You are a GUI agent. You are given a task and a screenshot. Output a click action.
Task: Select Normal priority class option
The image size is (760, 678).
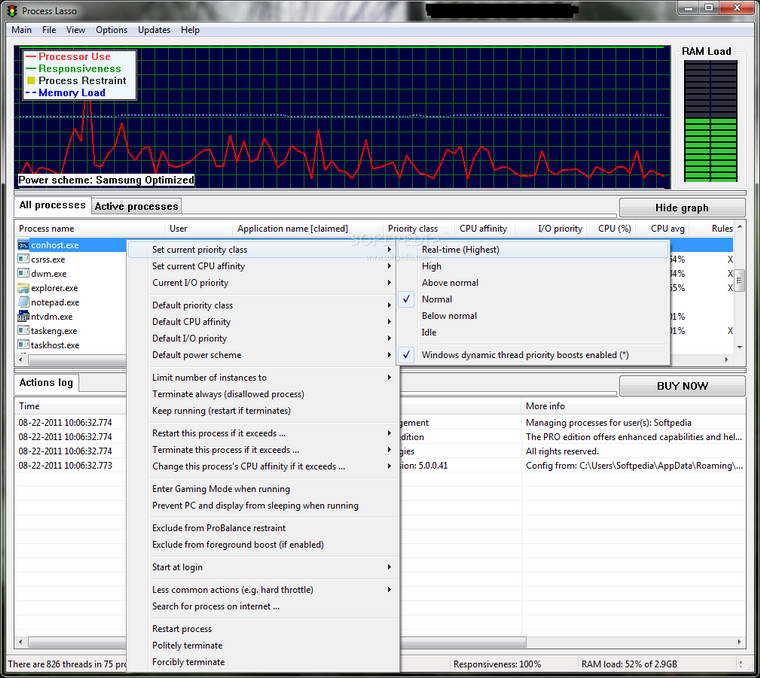coord(436,299)
